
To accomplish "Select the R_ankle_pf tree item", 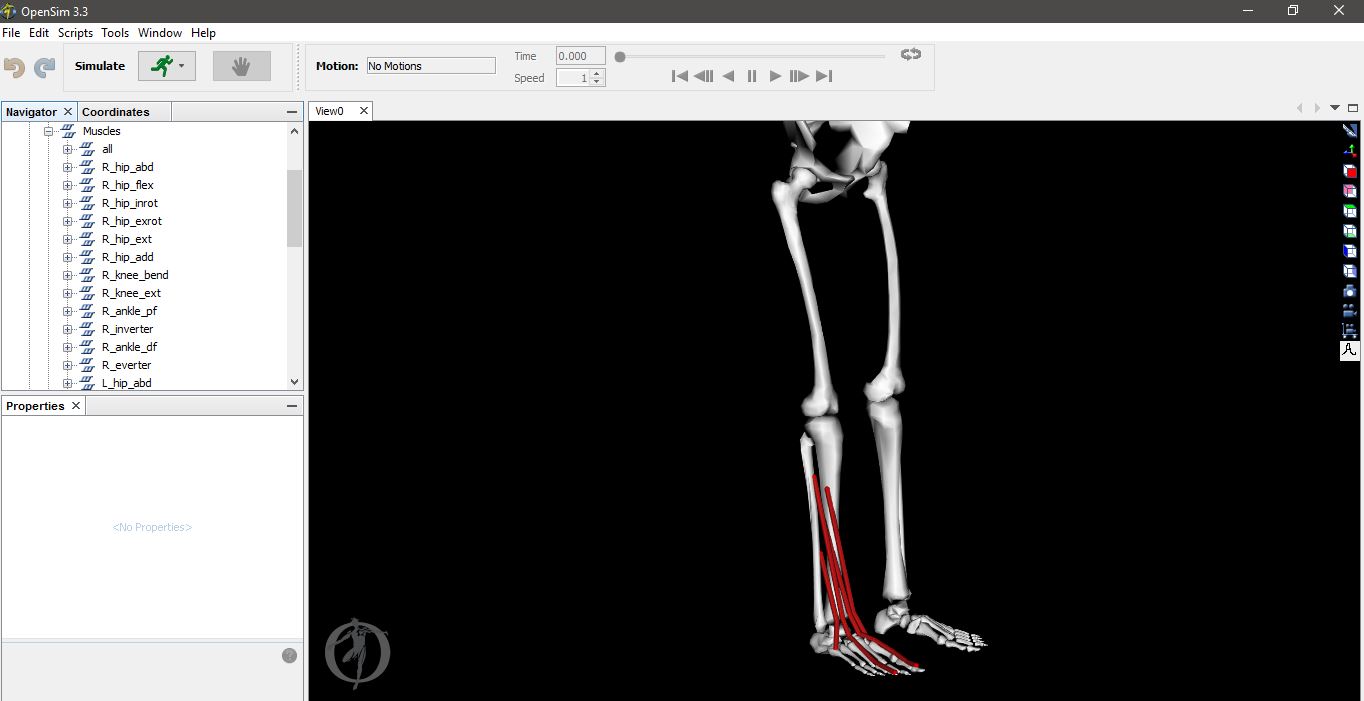I will [x=129, y=311].
